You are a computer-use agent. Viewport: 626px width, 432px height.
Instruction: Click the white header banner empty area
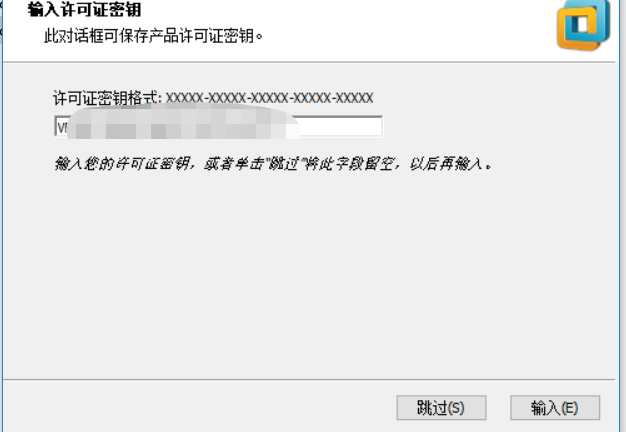click(x=399, y=30)
